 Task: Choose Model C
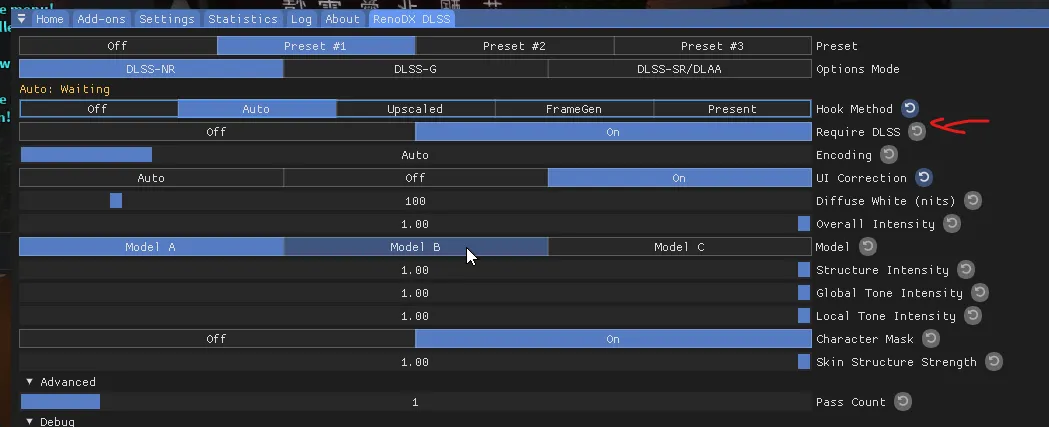point(680,247)
